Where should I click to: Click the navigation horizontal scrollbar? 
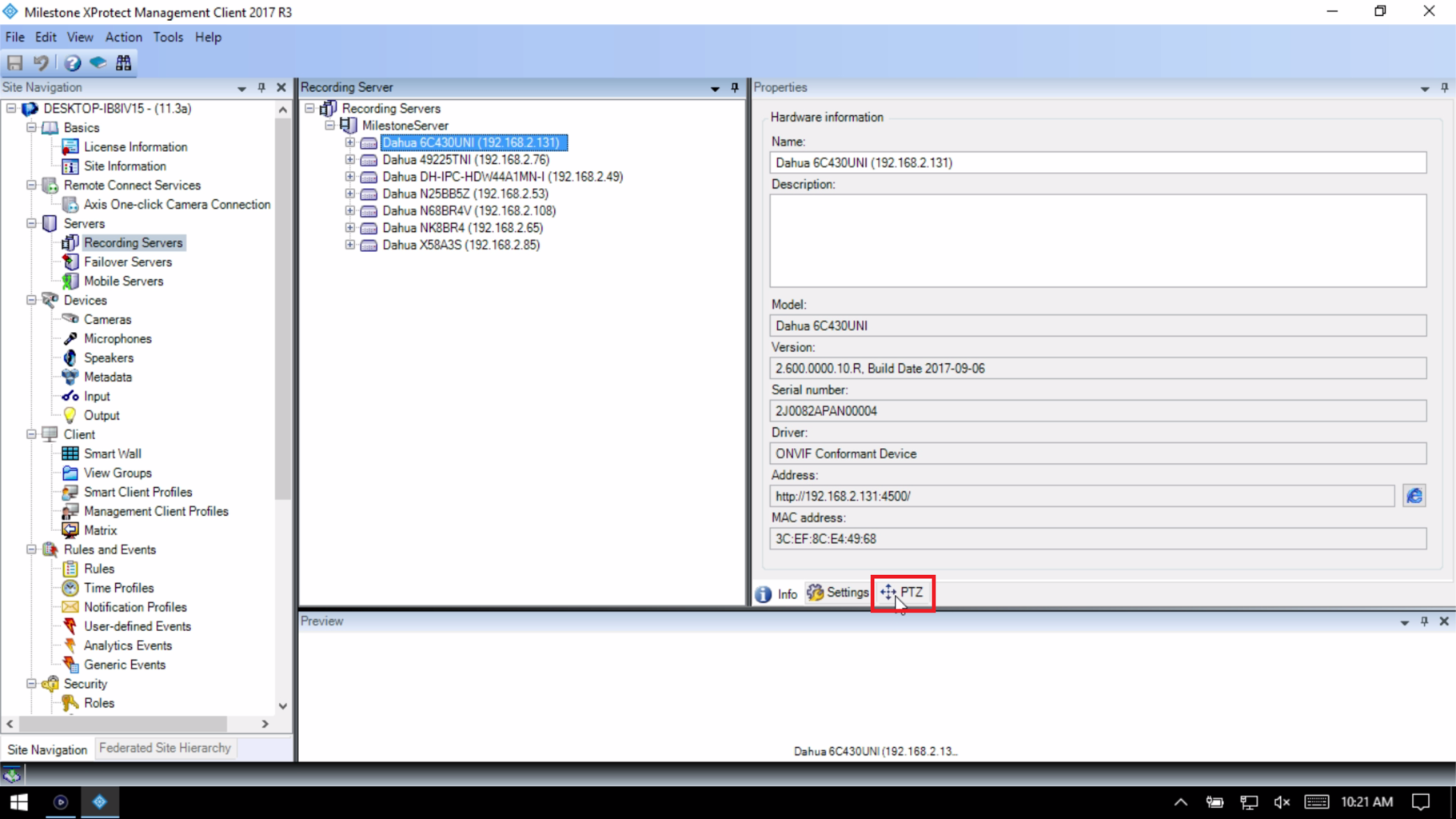[124, 724]
